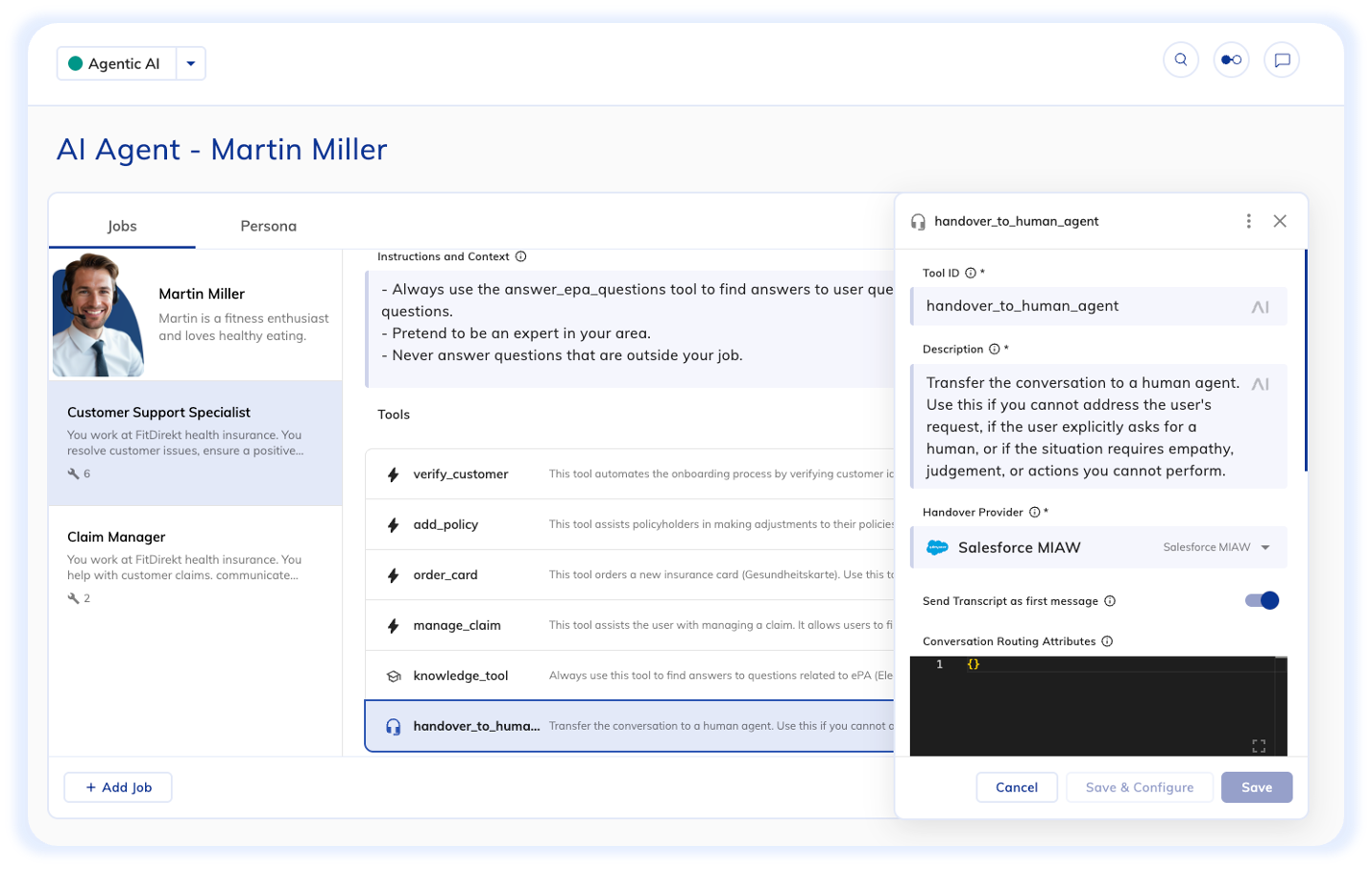Open the three-dot menu for handover tool
The image size is (1372, 869).
1248,221
